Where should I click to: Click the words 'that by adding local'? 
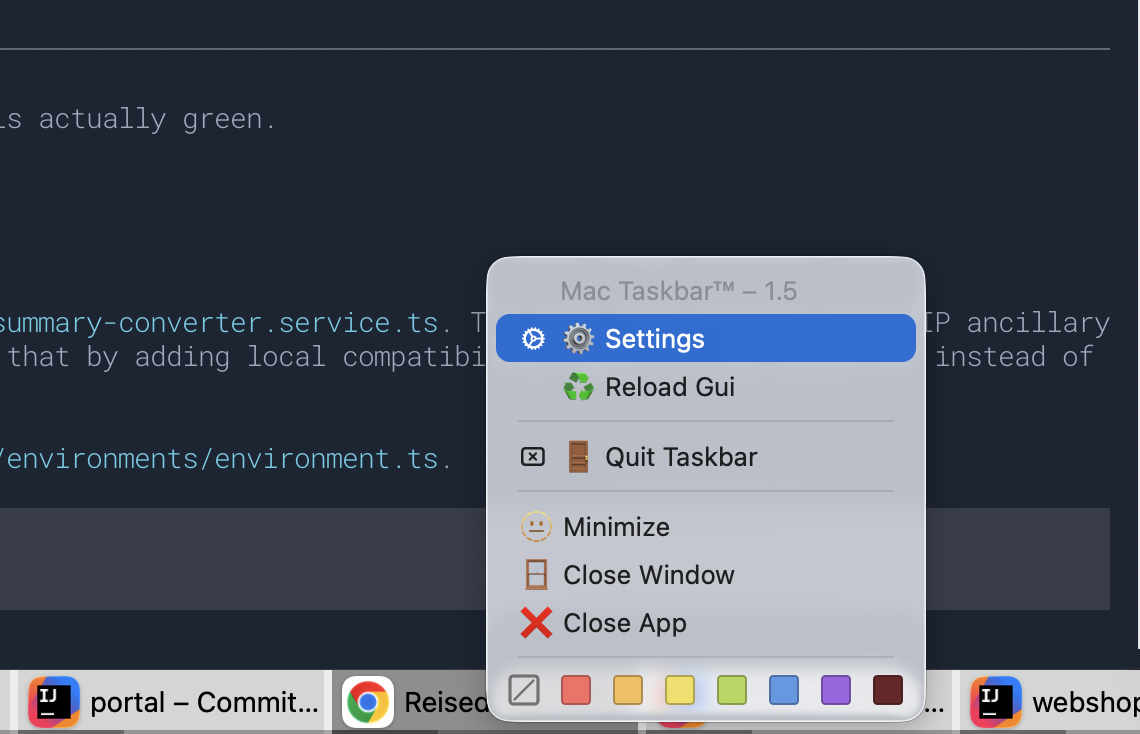[x=167, y=357]
